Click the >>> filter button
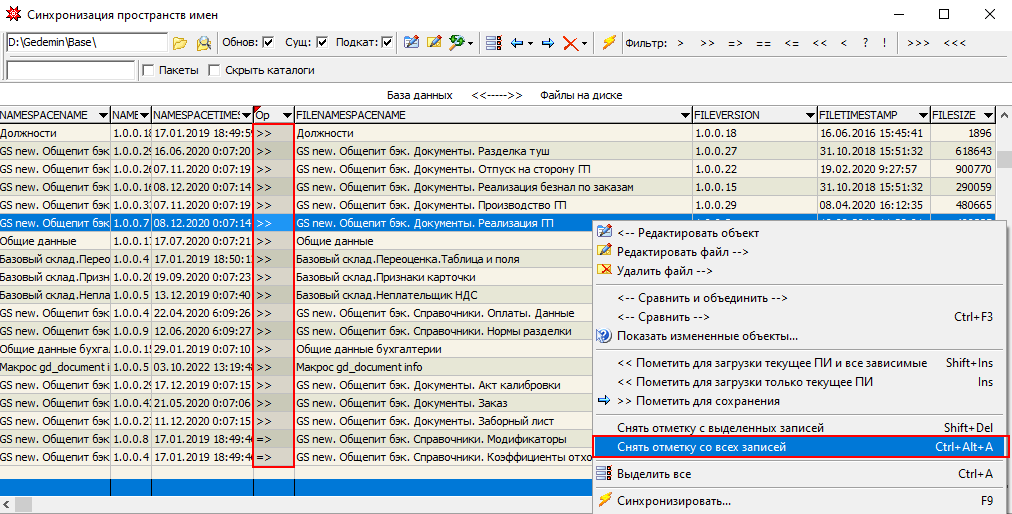Screen dimensions: 1012x514 pyautogui.click(x=919, y=43)
